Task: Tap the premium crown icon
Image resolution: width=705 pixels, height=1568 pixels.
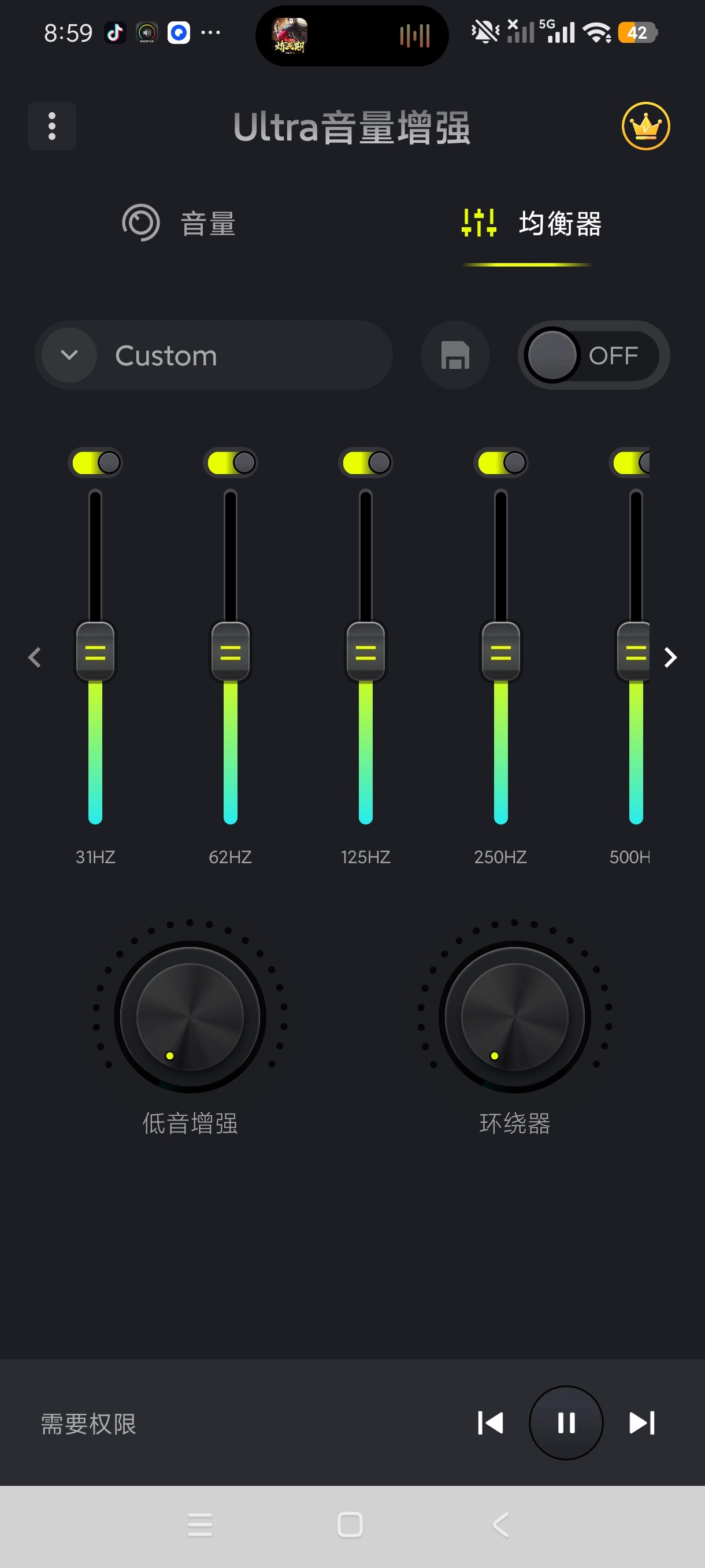Action: [645, 126]
